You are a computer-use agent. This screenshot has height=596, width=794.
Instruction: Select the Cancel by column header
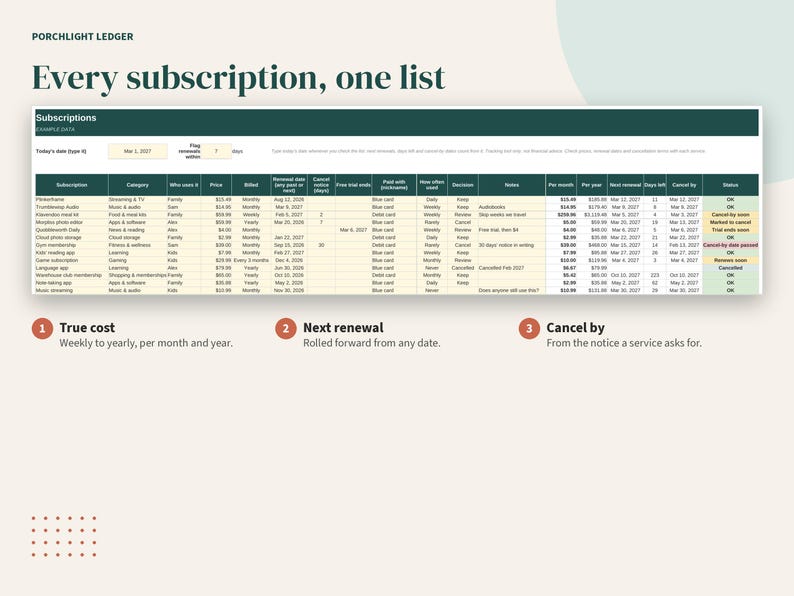(684, 185)
